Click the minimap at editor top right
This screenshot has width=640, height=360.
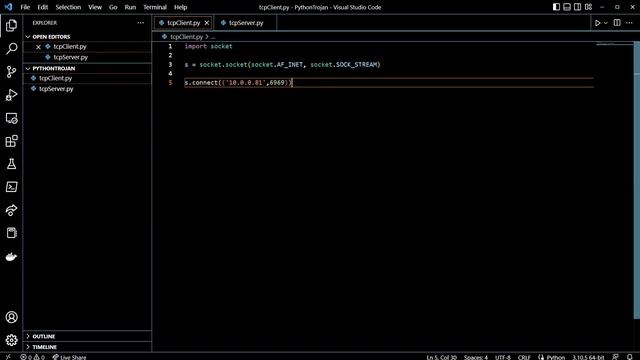[614, 44]
